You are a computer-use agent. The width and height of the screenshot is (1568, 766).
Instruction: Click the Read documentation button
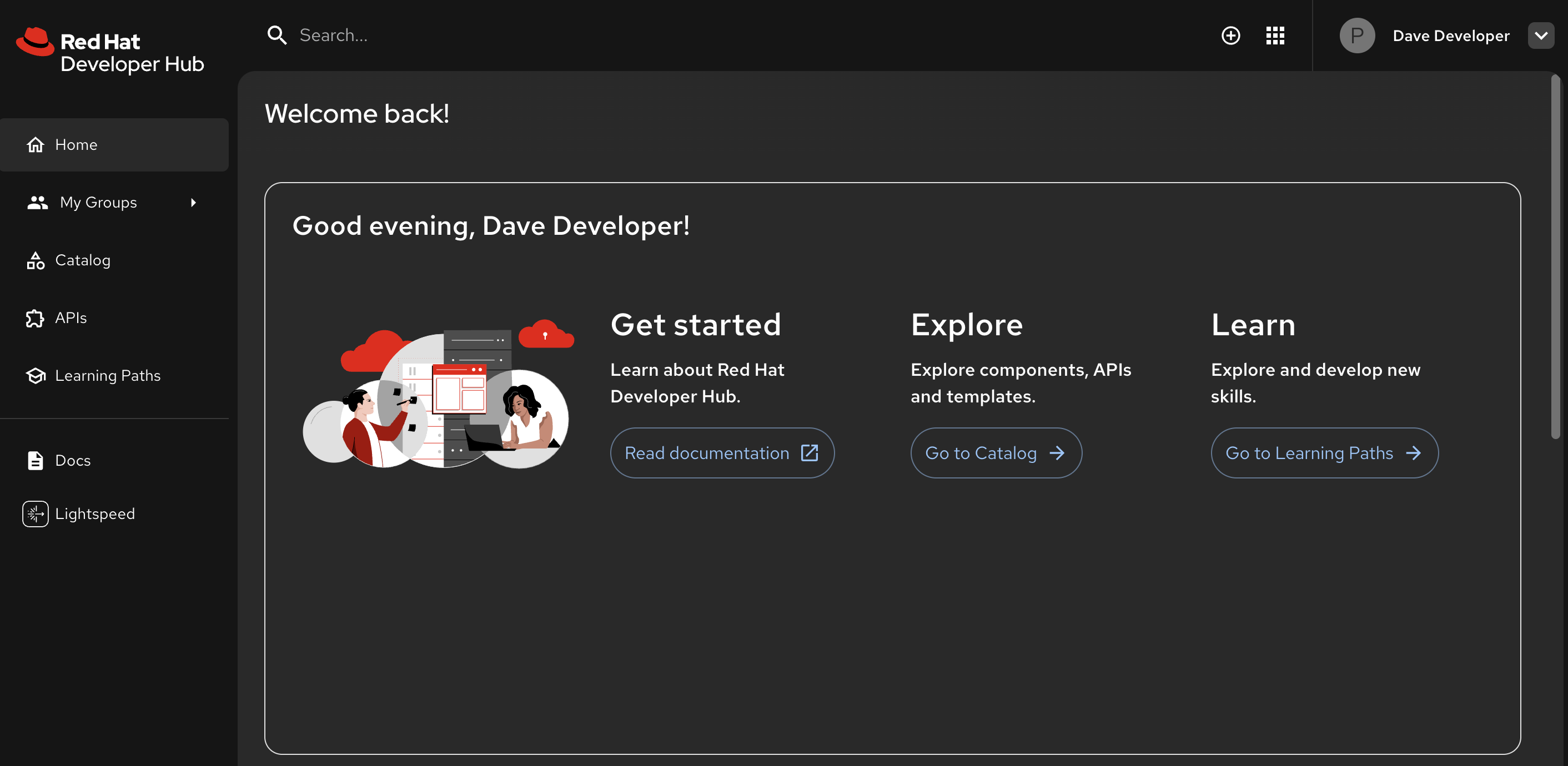722,453
